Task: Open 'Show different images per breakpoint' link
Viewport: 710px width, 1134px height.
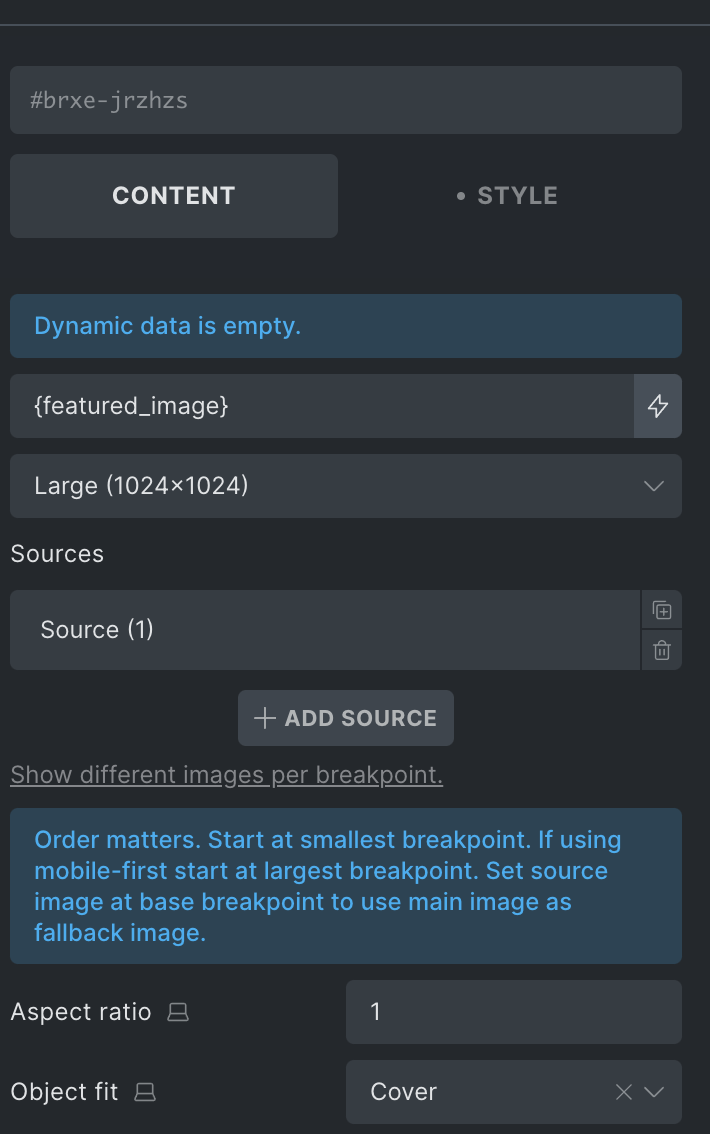Action: (226, 775)
